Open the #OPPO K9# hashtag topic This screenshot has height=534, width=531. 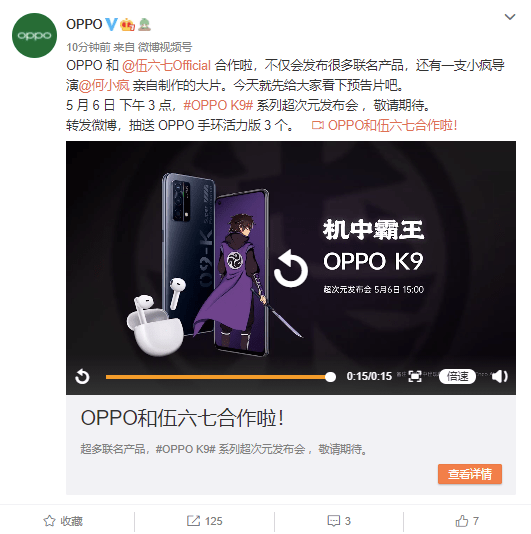coord(218,106)
